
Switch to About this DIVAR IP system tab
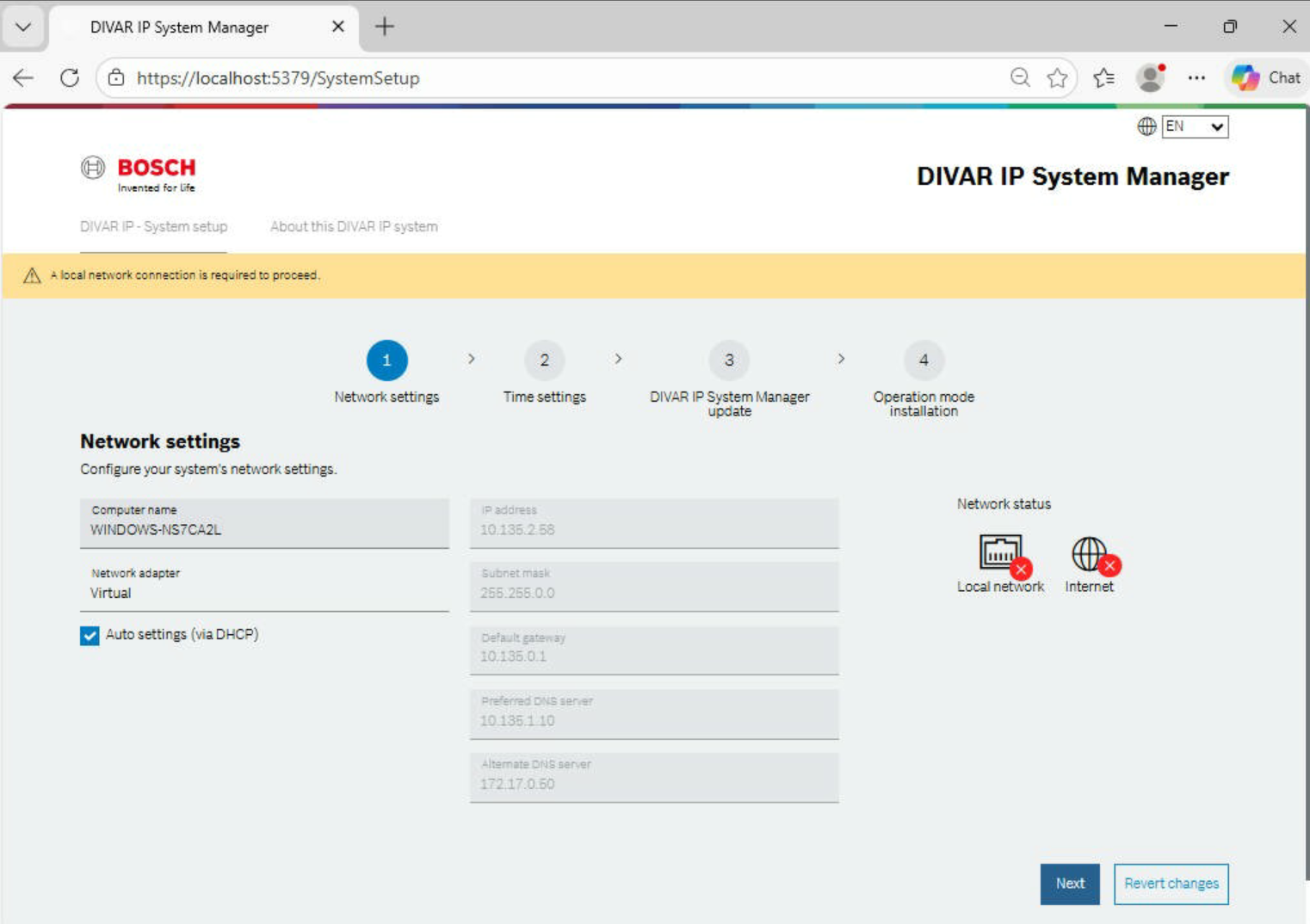354,227
